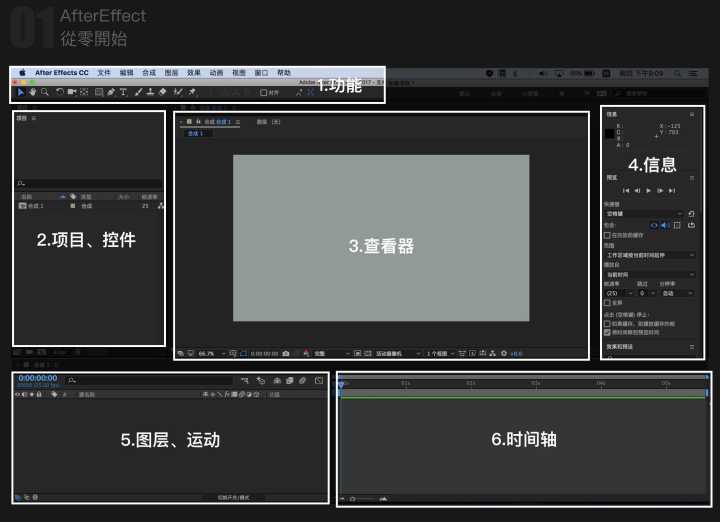This screenshot has width=720, height=522.
Task: Toggle the loop icon in preview panel
Action: click(x=692, y=225)
